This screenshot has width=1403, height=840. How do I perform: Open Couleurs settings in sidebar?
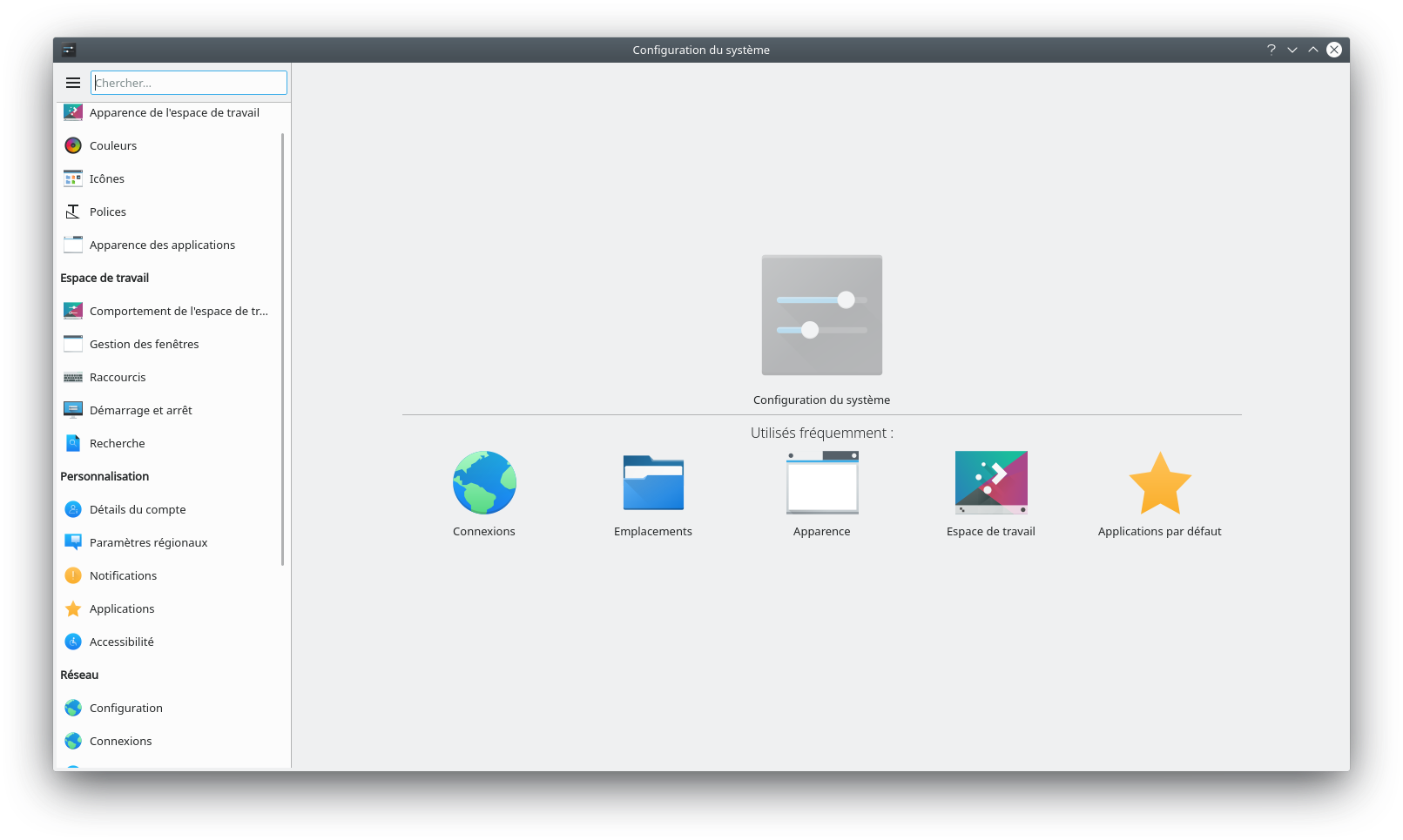point(113,146)
